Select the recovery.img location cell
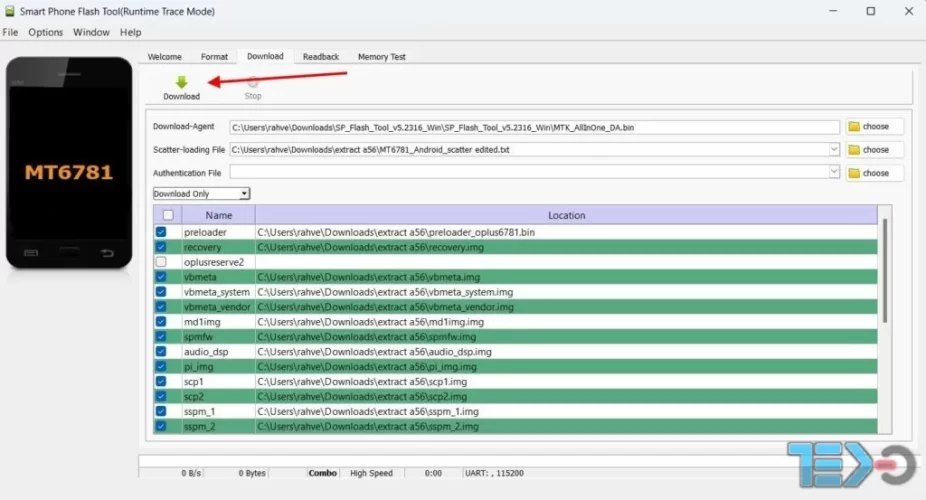Screen dimensions: 926x500 point(566,247)
